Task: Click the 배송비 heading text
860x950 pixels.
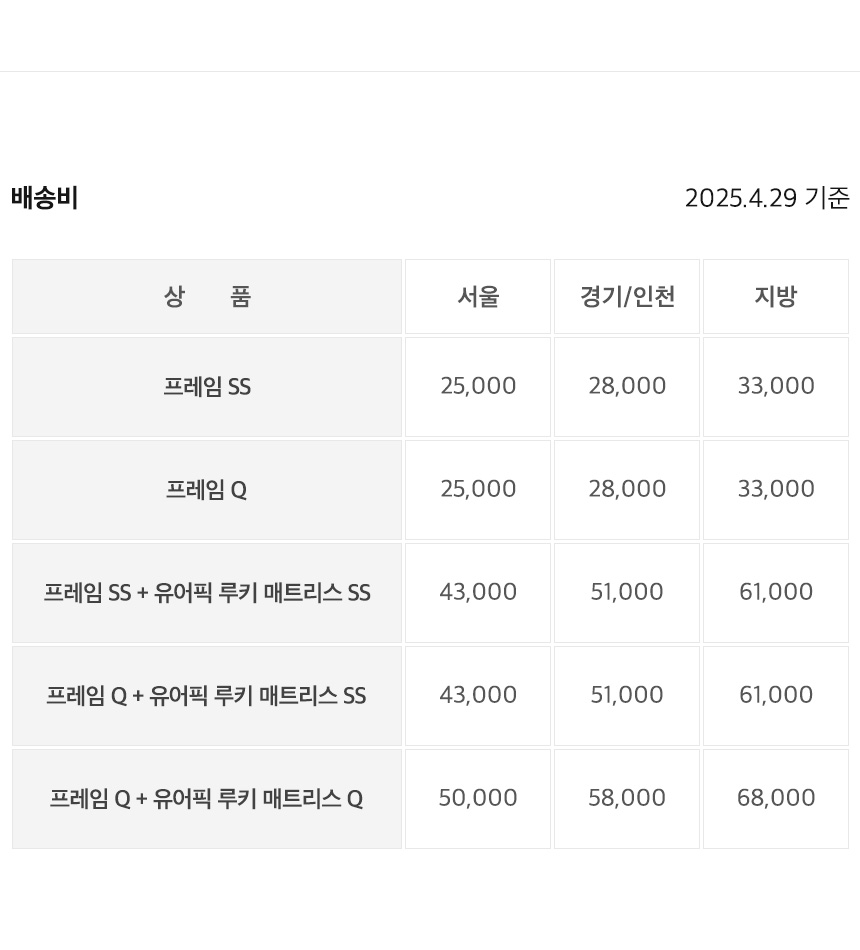Action: [45, 198]
